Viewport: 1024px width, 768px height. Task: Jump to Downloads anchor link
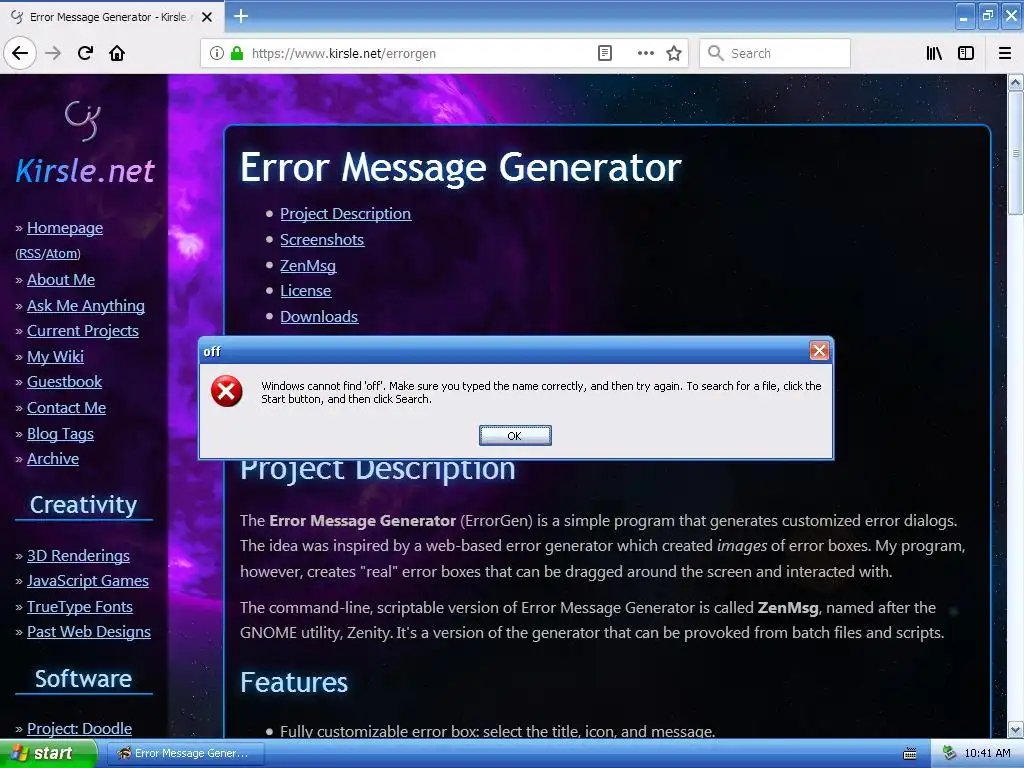[x=319, y=317]
